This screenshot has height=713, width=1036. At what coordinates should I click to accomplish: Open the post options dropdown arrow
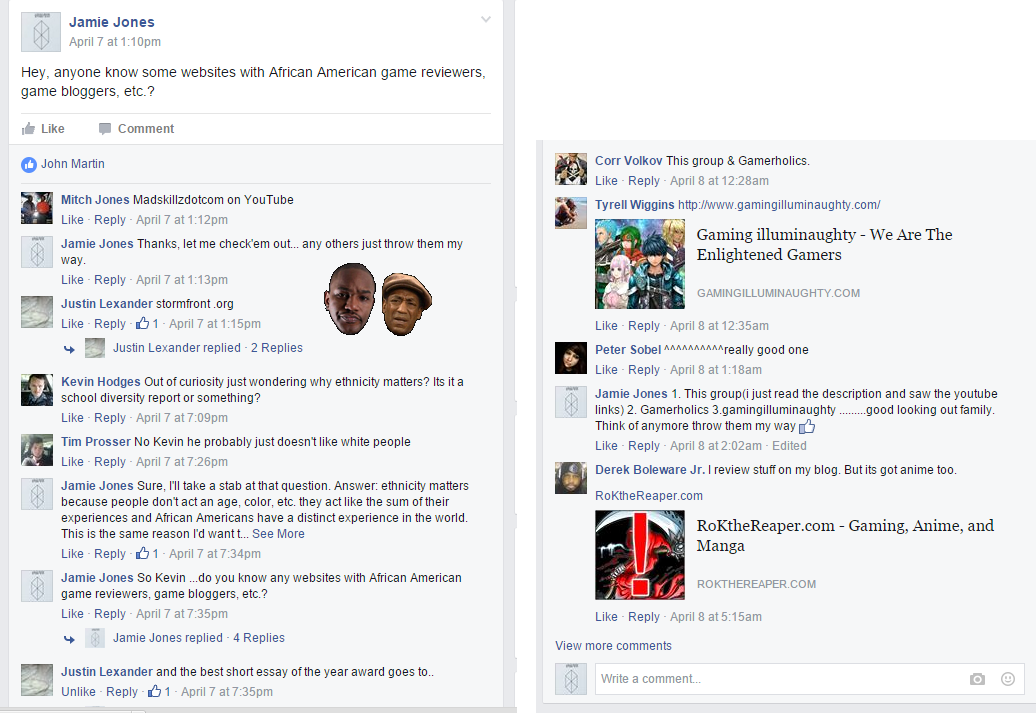(x=486, y=20)
